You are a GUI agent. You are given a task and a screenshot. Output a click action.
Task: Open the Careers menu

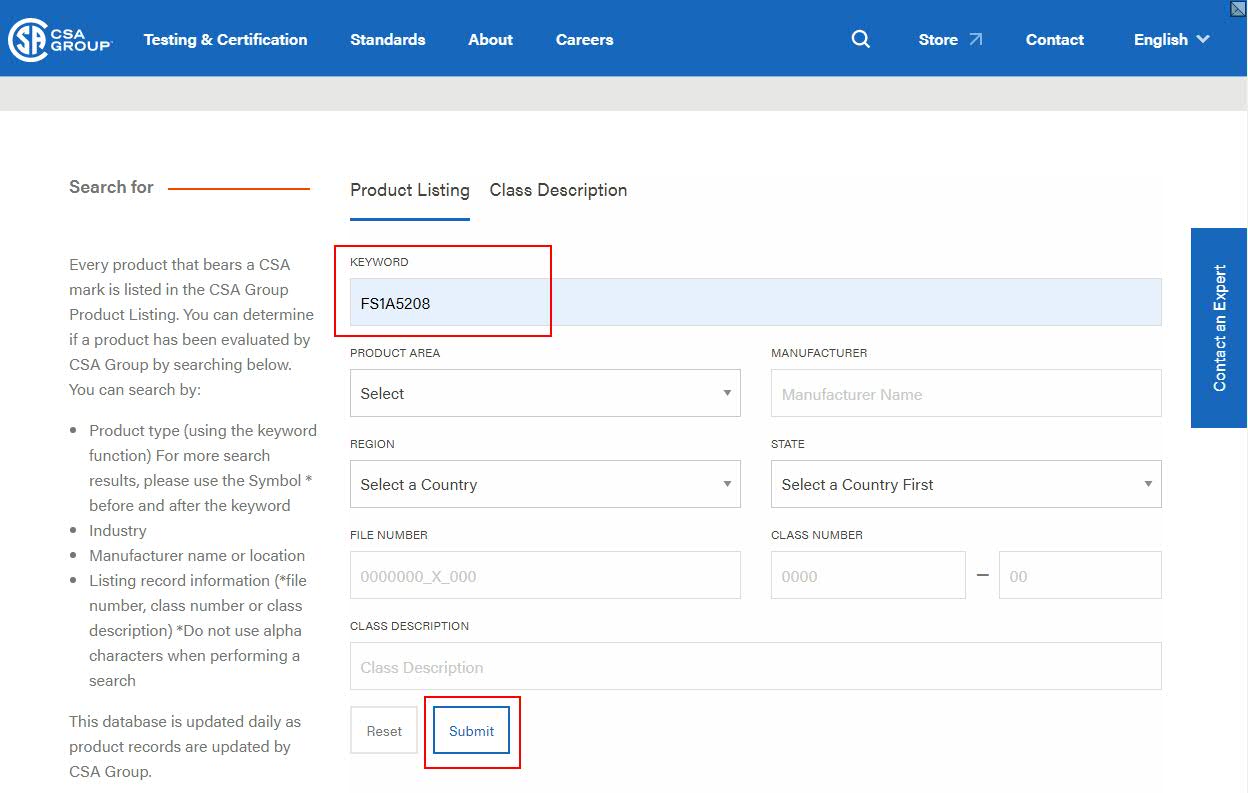point(585,40)
